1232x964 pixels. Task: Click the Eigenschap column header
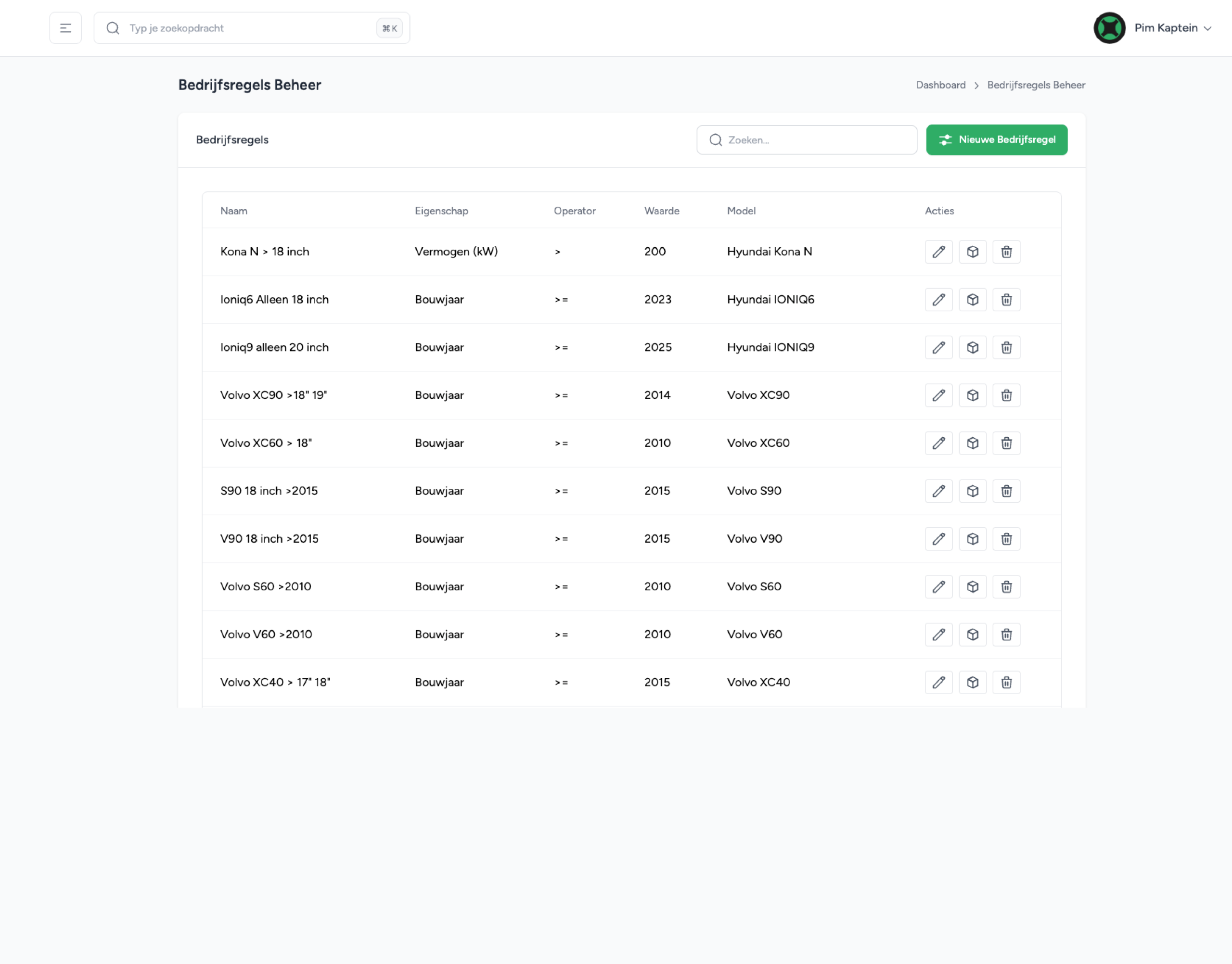[441, 211]
